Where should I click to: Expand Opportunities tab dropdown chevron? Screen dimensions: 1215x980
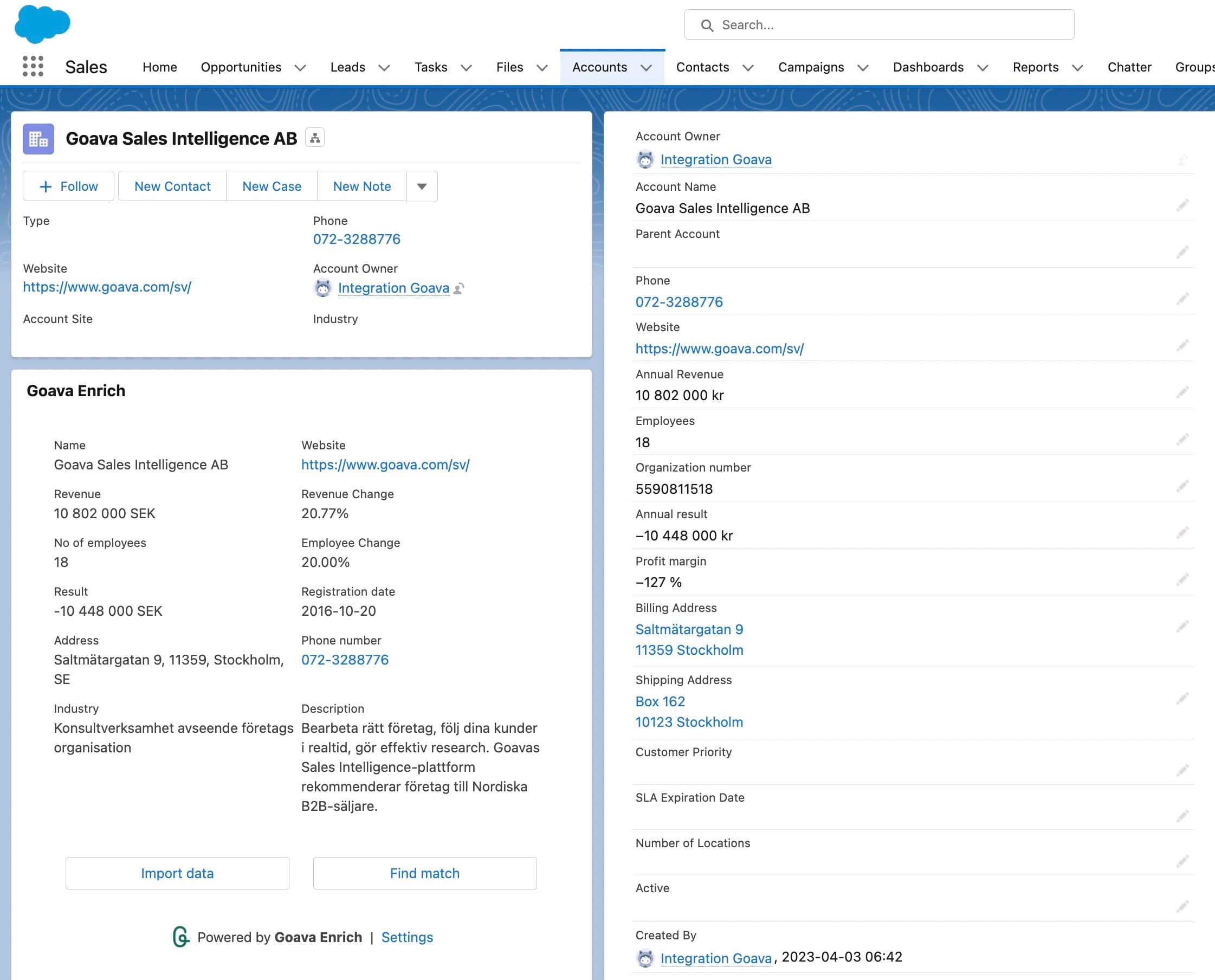pos(300,68)
